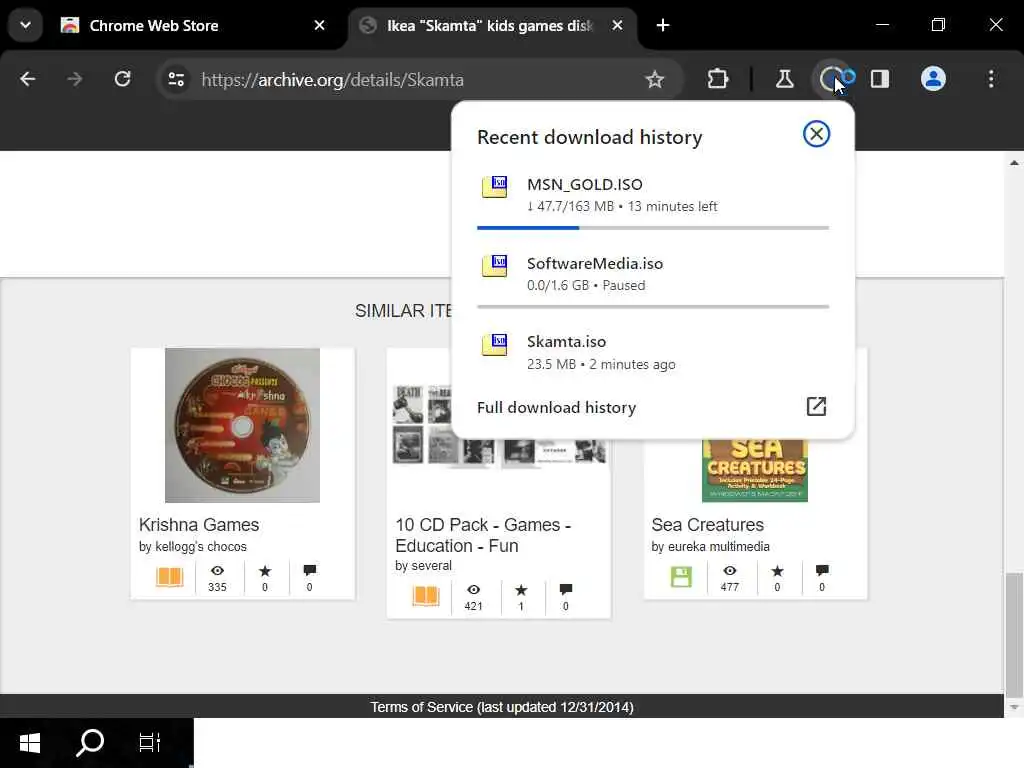The height and width of the screenshot is (768, 1024).
Task: Open the Terms of Service footer link
Action: pyautogui.click(x=502, y=707)
